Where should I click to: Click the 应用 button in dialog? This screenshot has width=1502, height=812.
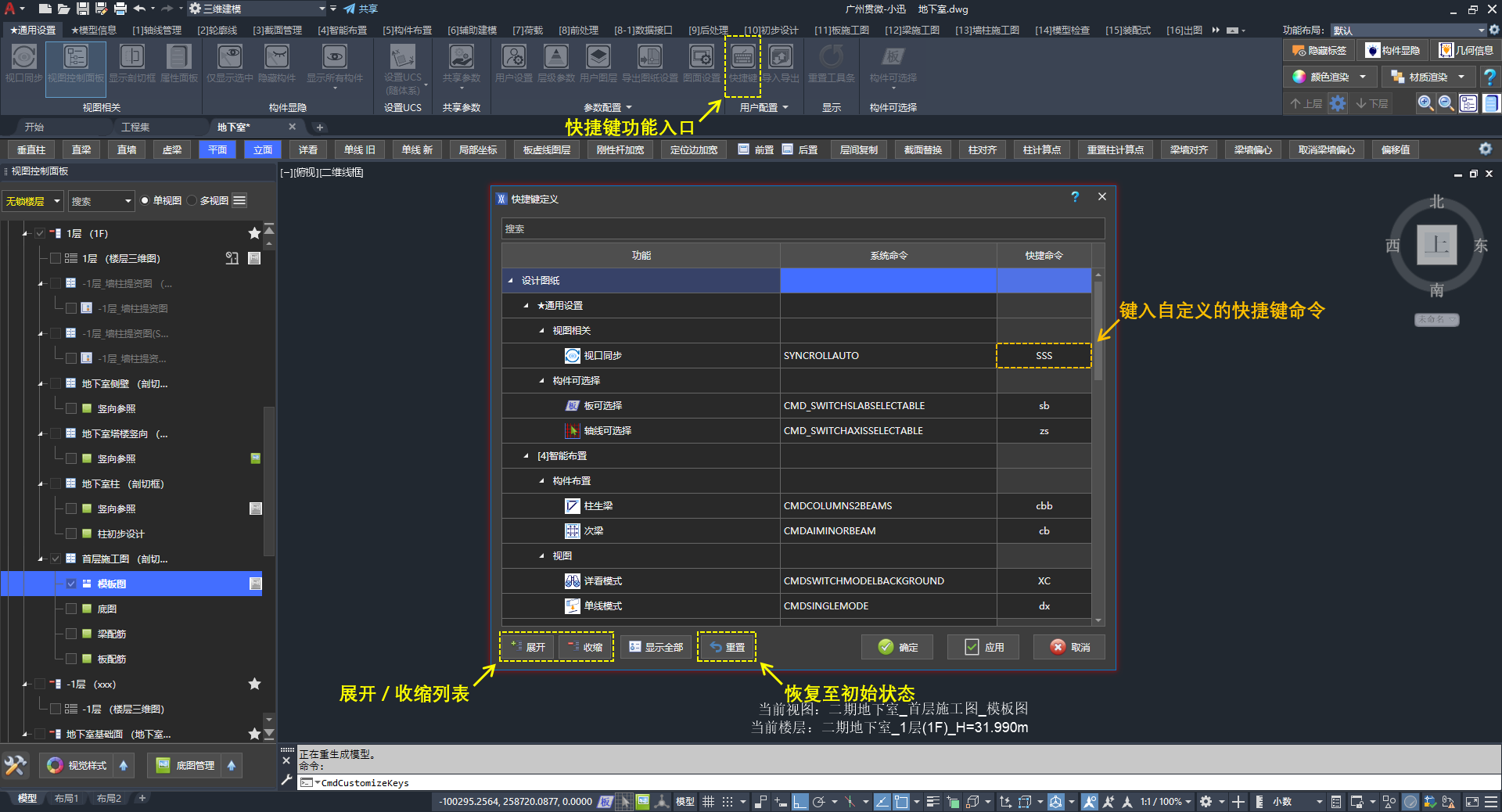point(983,647)
